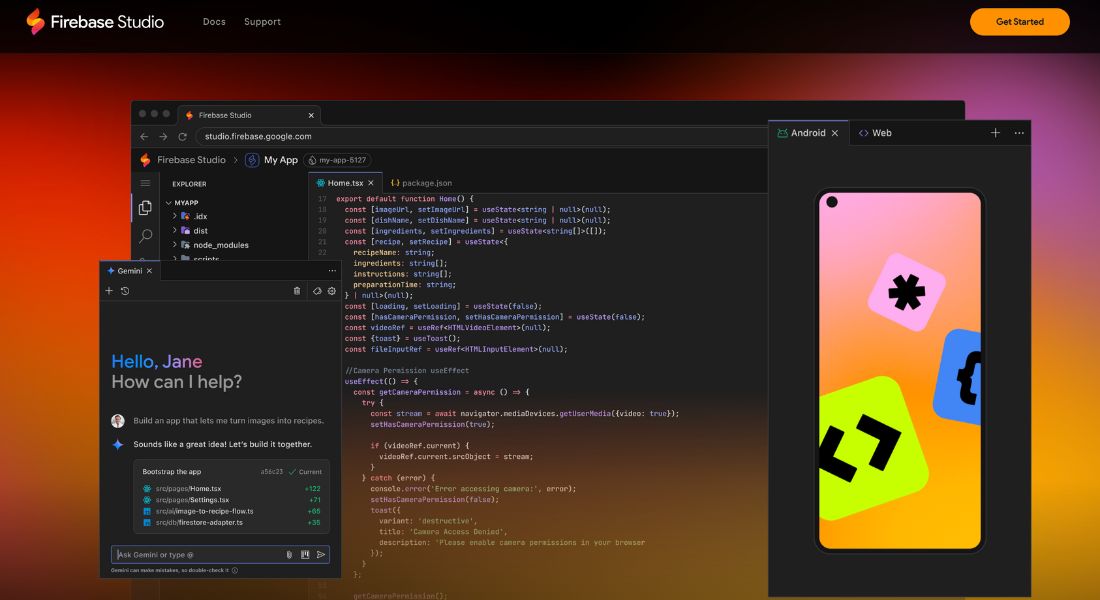The height and width of the screenshot is (600, 1100).
Task: Start a new Gemini chat with plus icon
Action: click(109, 291)
